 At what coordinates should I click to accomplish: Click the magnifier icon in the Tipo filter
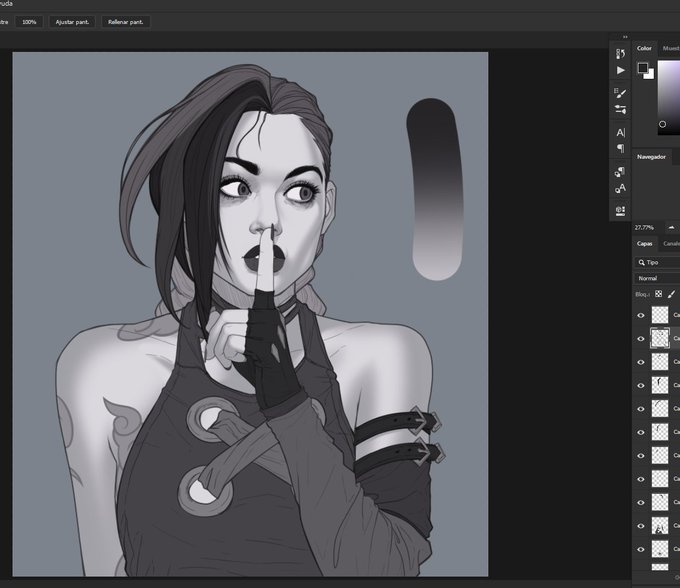641,262
